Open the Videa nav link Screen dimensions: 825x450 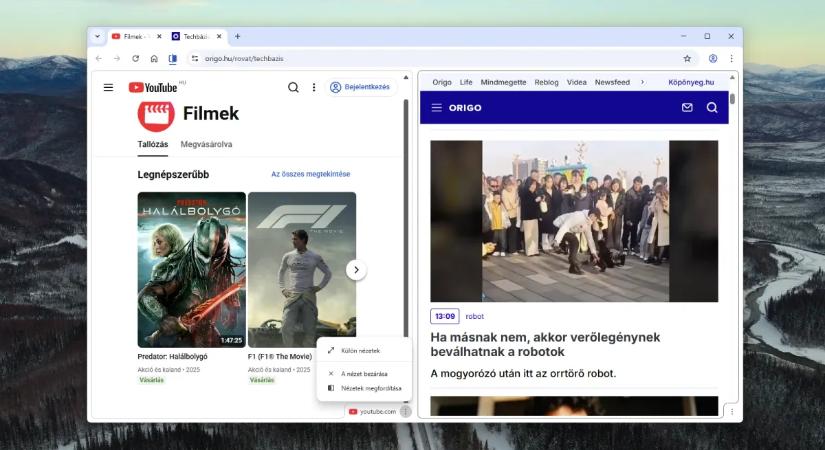point(577,83)
